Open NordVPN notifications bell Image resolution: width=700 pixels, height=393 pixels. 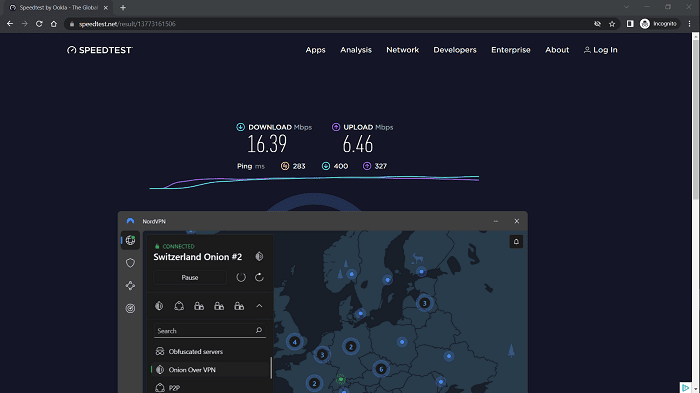tap(516, 242)
